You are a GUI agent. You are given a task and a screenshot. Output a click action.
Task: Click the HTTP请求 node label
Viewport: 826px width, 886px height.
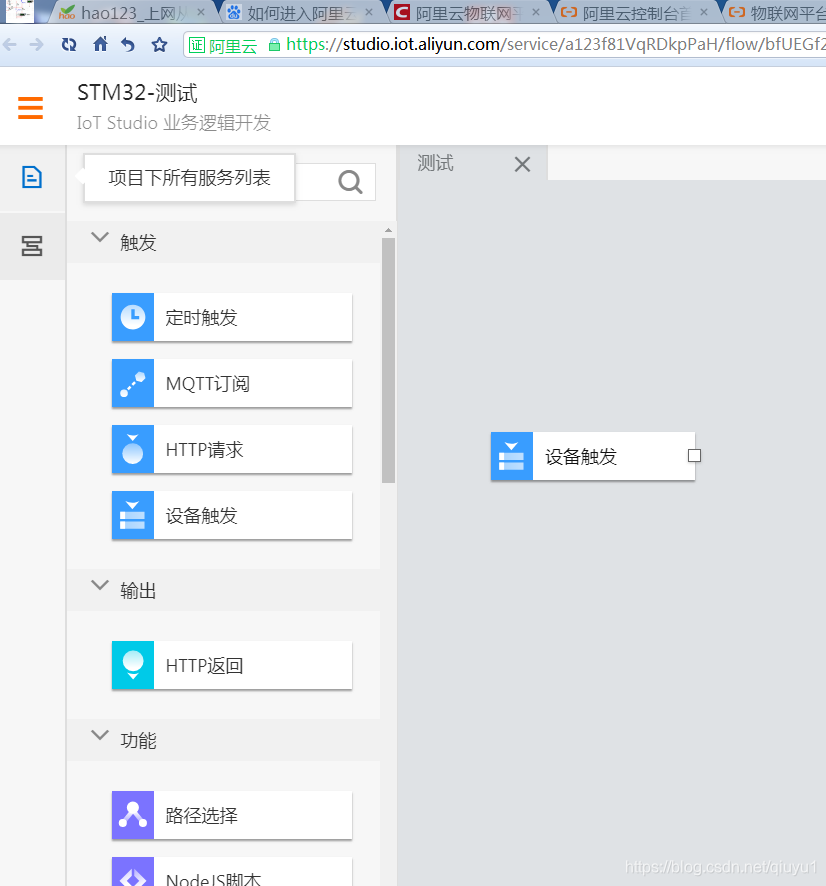pos(204,450)
